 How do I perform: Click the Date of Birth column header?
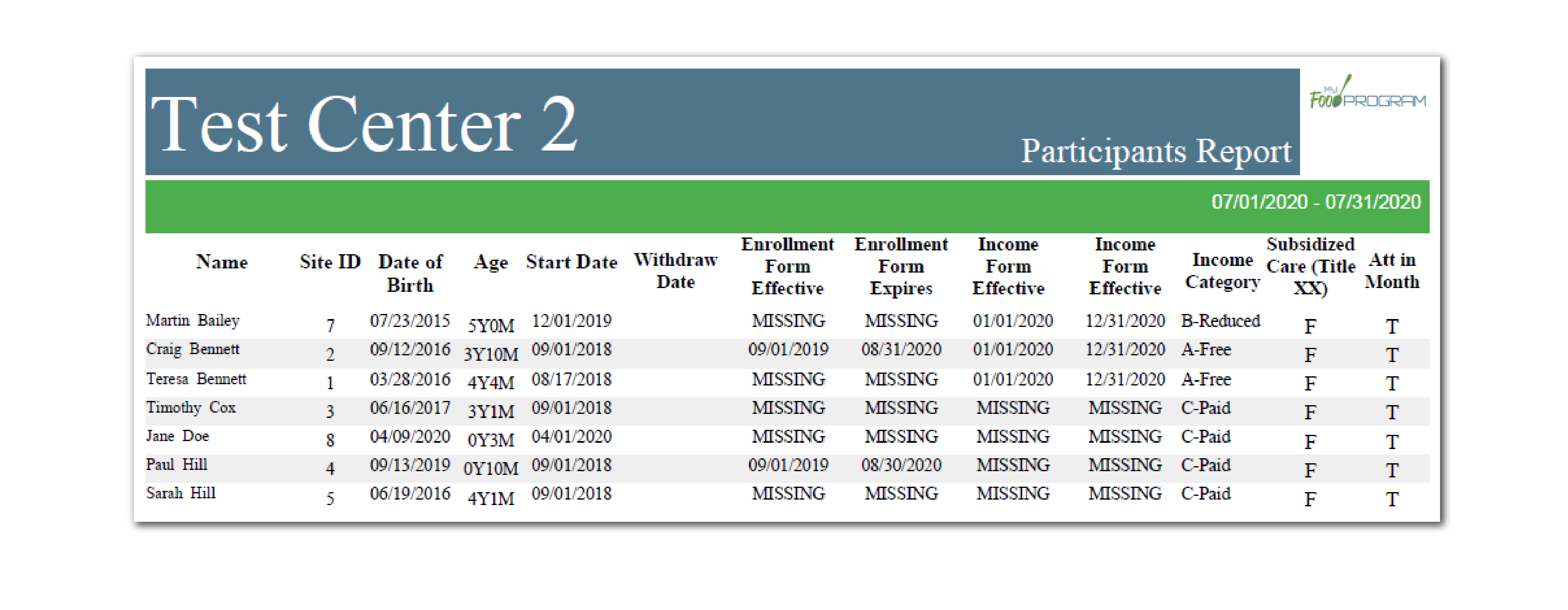click(410, 273)
